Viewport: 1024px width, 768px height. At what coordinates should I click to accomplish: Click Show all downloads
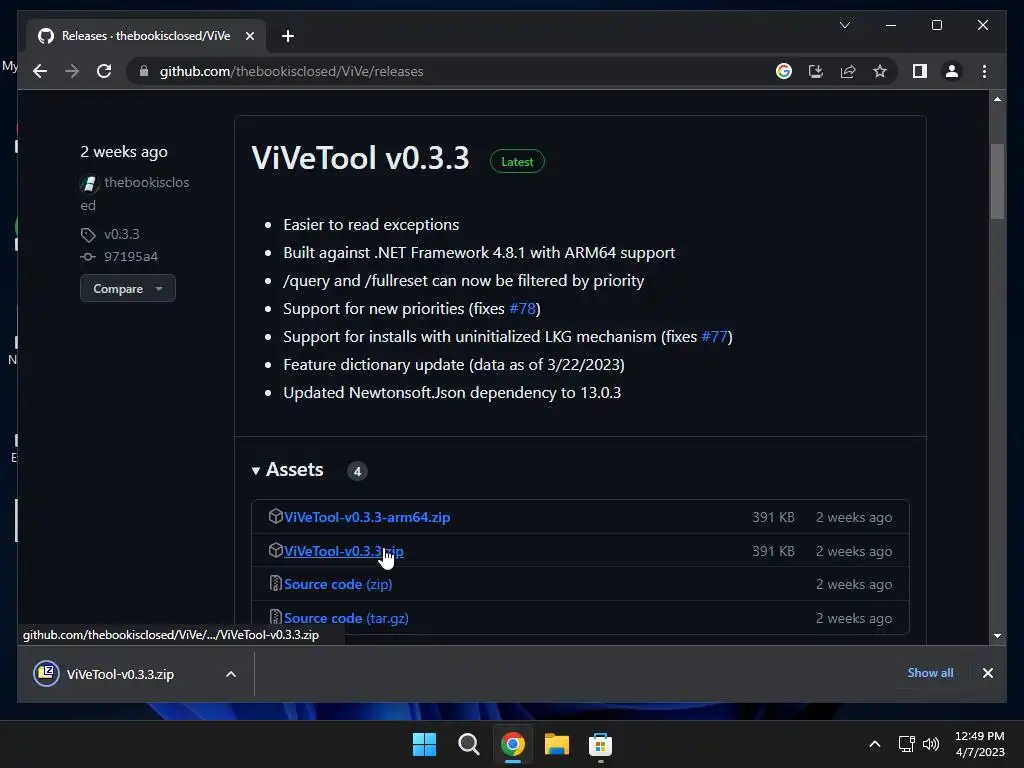(930, 673)
